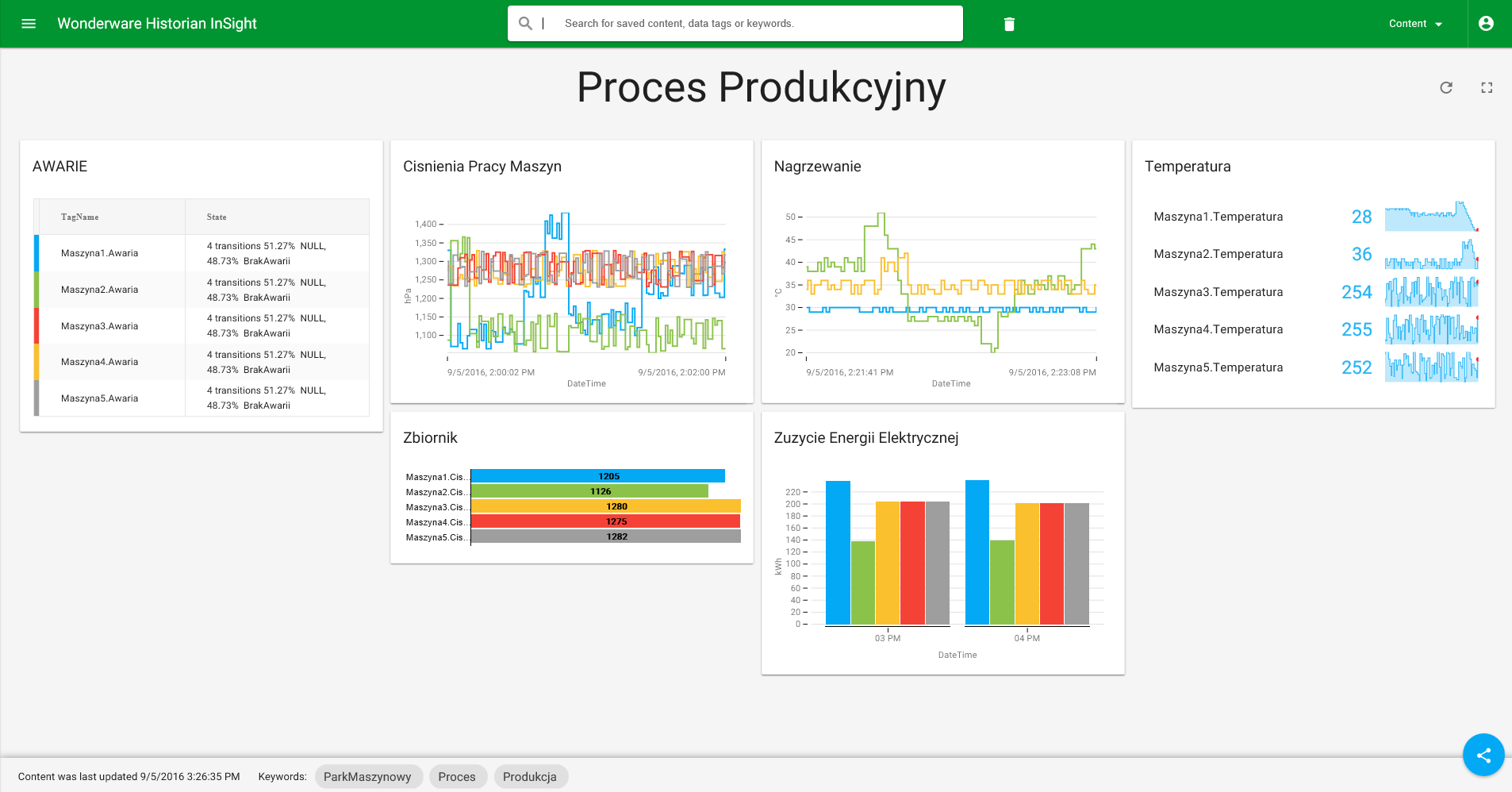
Task: Expand the Content dropdown menu
Action: [1415, 24]
